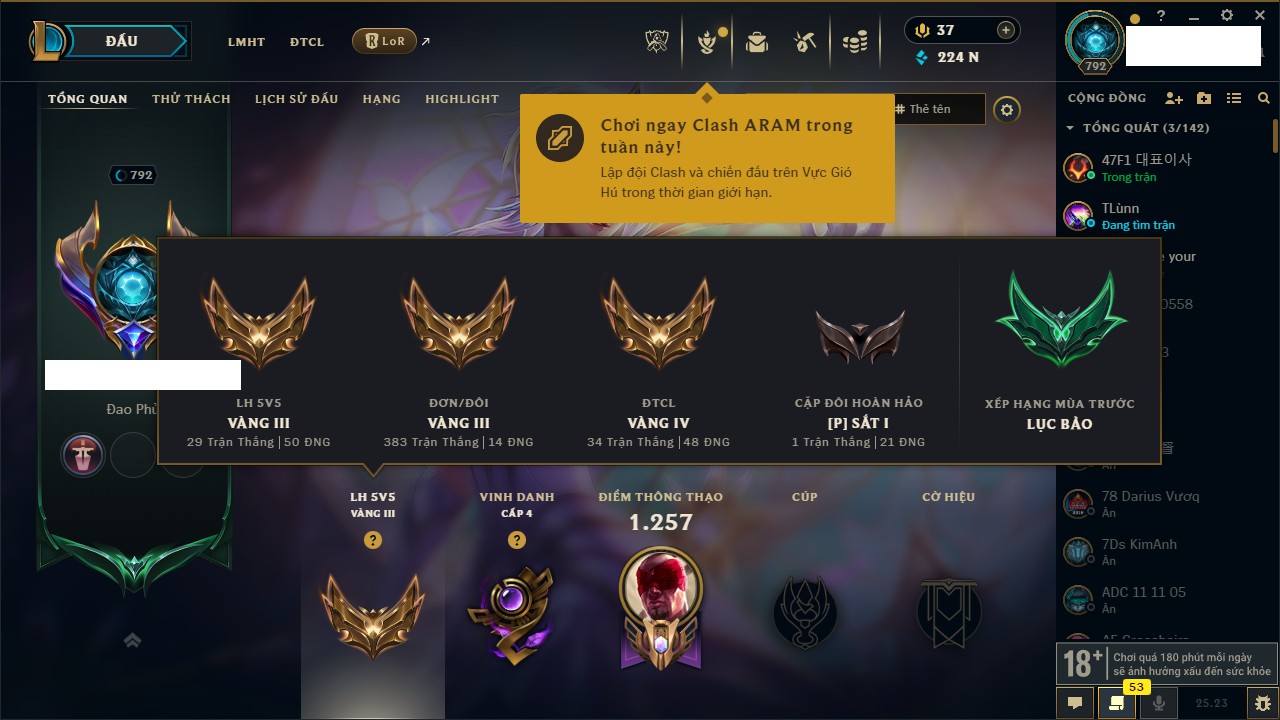Click the friends list scrollbar
The height and width of the screenshot is (720, 1280).
click(x=1275, y=135)
